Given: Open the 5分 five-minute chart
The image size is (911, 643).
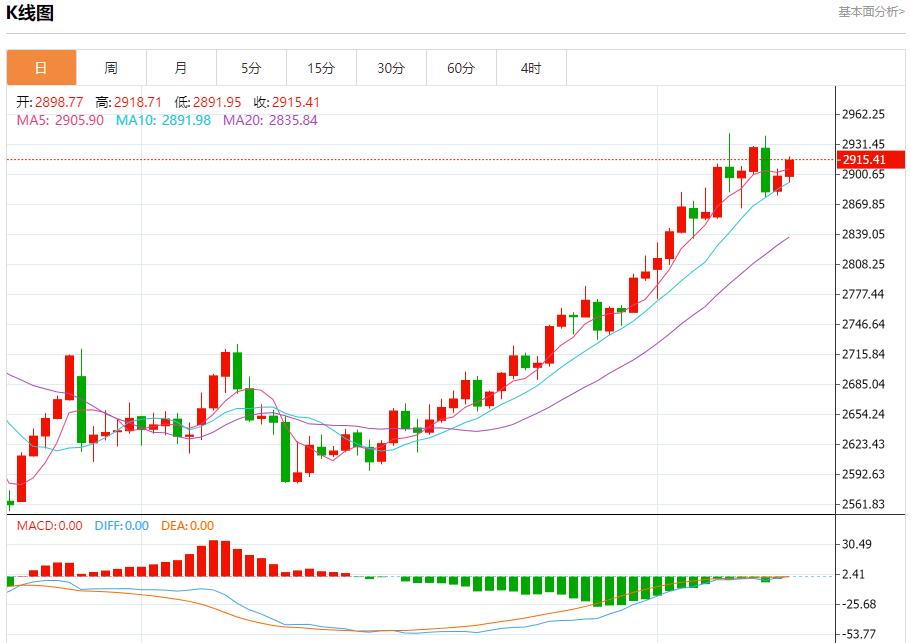Looking at the screenshot, I should [x=251, y=68].
